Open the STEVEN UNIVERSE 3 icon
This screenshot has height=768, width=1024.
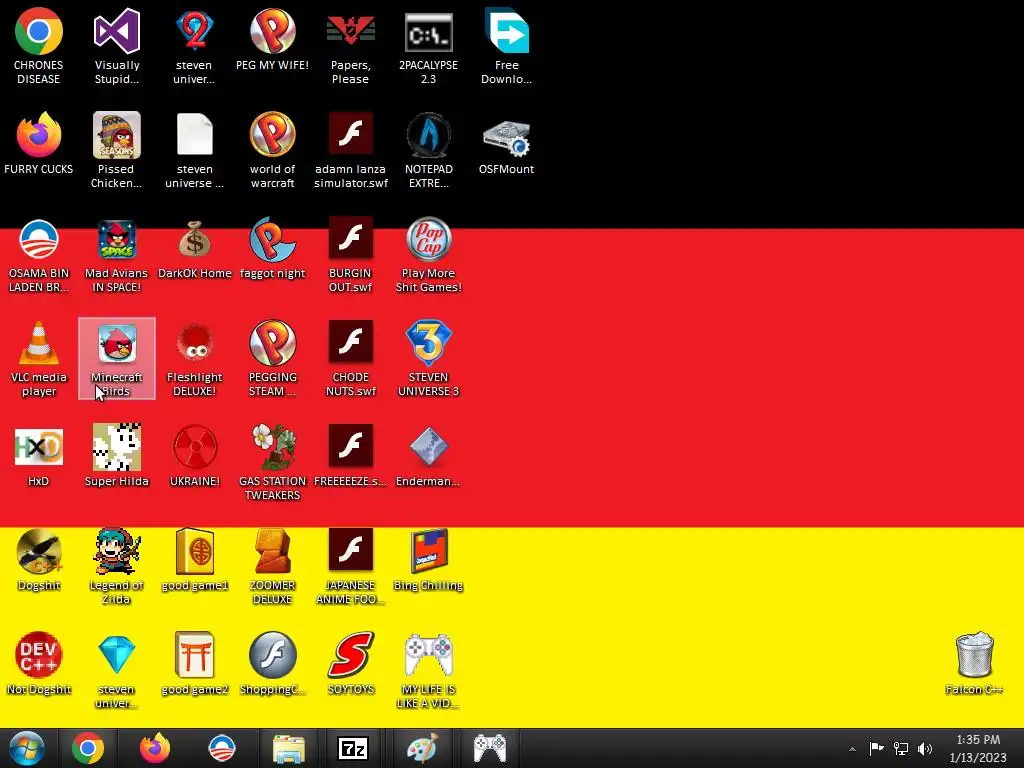(x=428, y=343)
